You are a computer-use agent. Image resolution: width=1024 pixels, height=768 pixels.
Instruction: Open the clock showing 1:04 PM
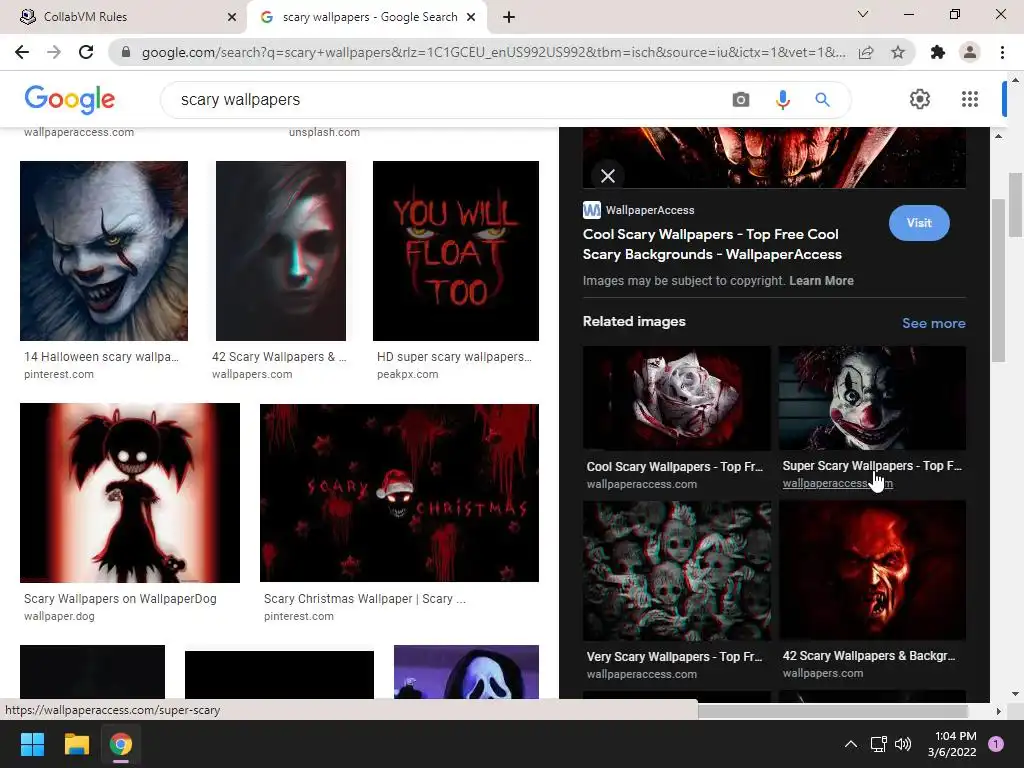952,744
